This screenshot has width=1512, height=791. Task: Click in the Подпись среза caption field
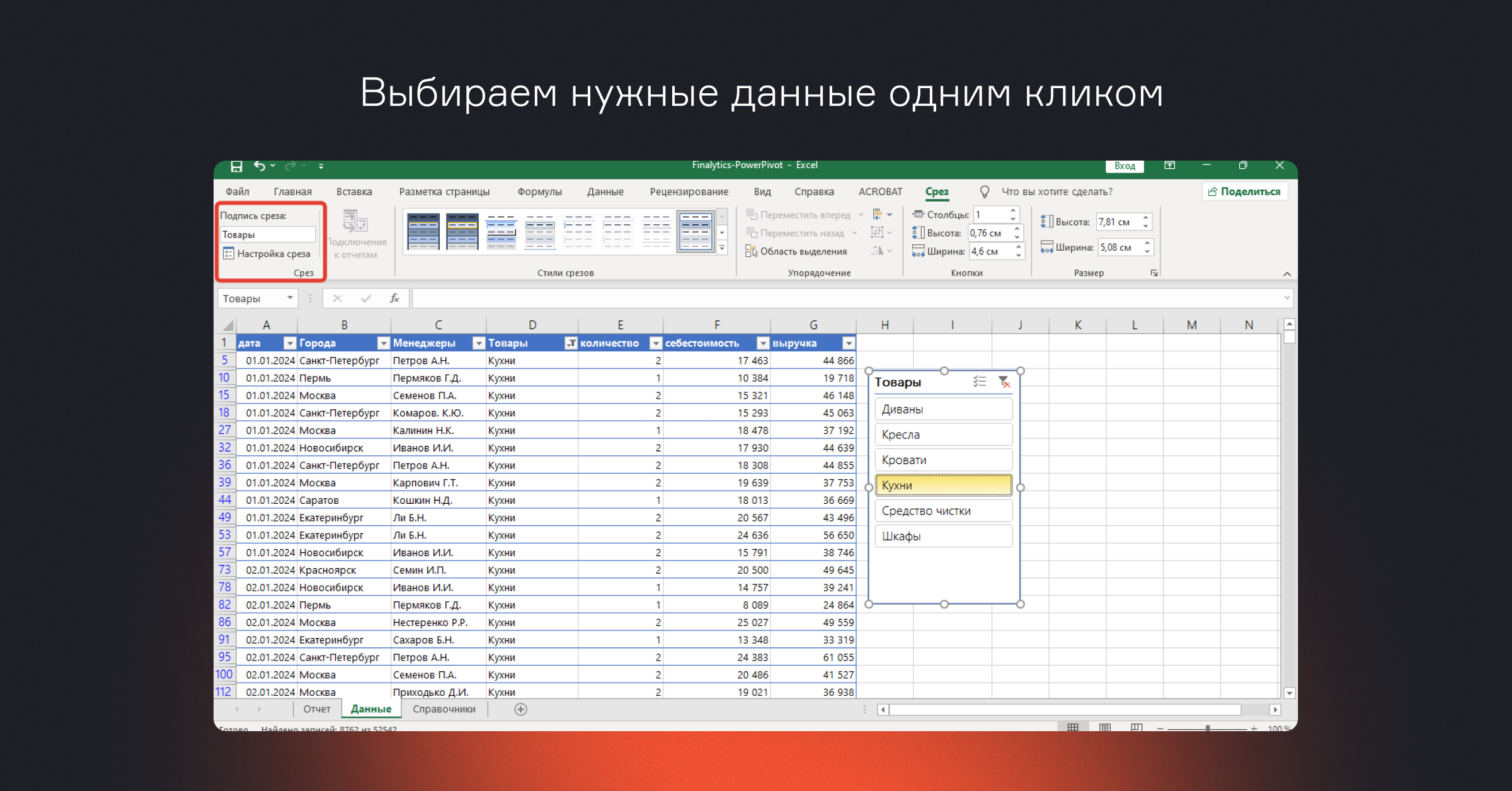tap(267, 234)
